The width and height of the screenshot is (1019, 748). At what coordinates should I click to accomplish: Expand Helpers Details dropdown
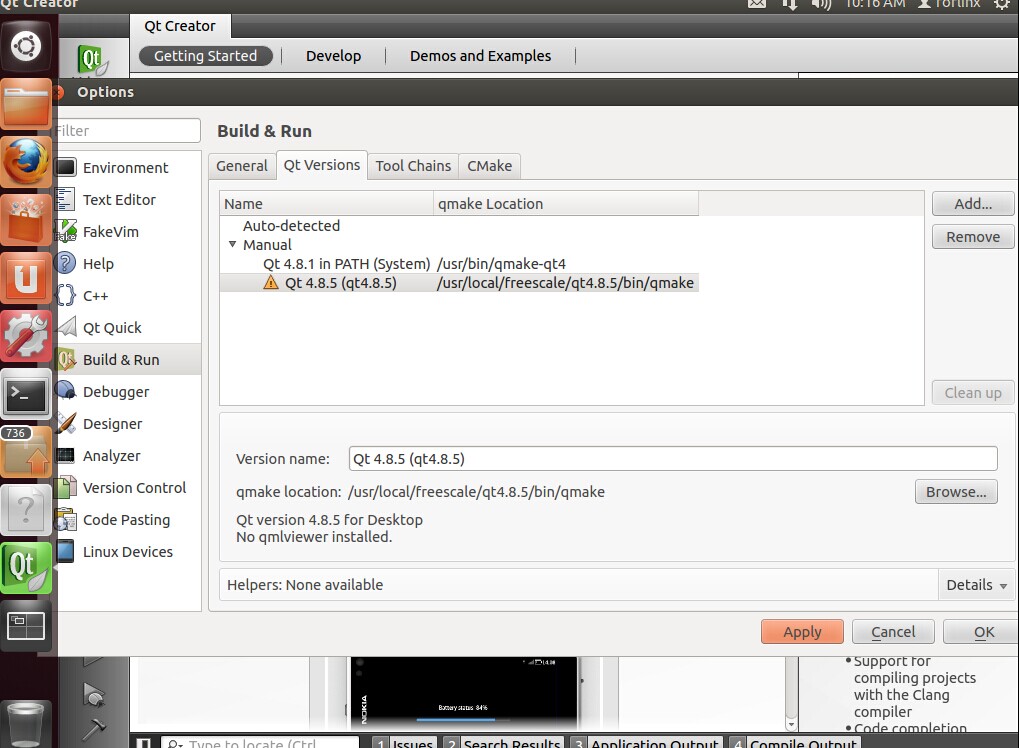976,585
